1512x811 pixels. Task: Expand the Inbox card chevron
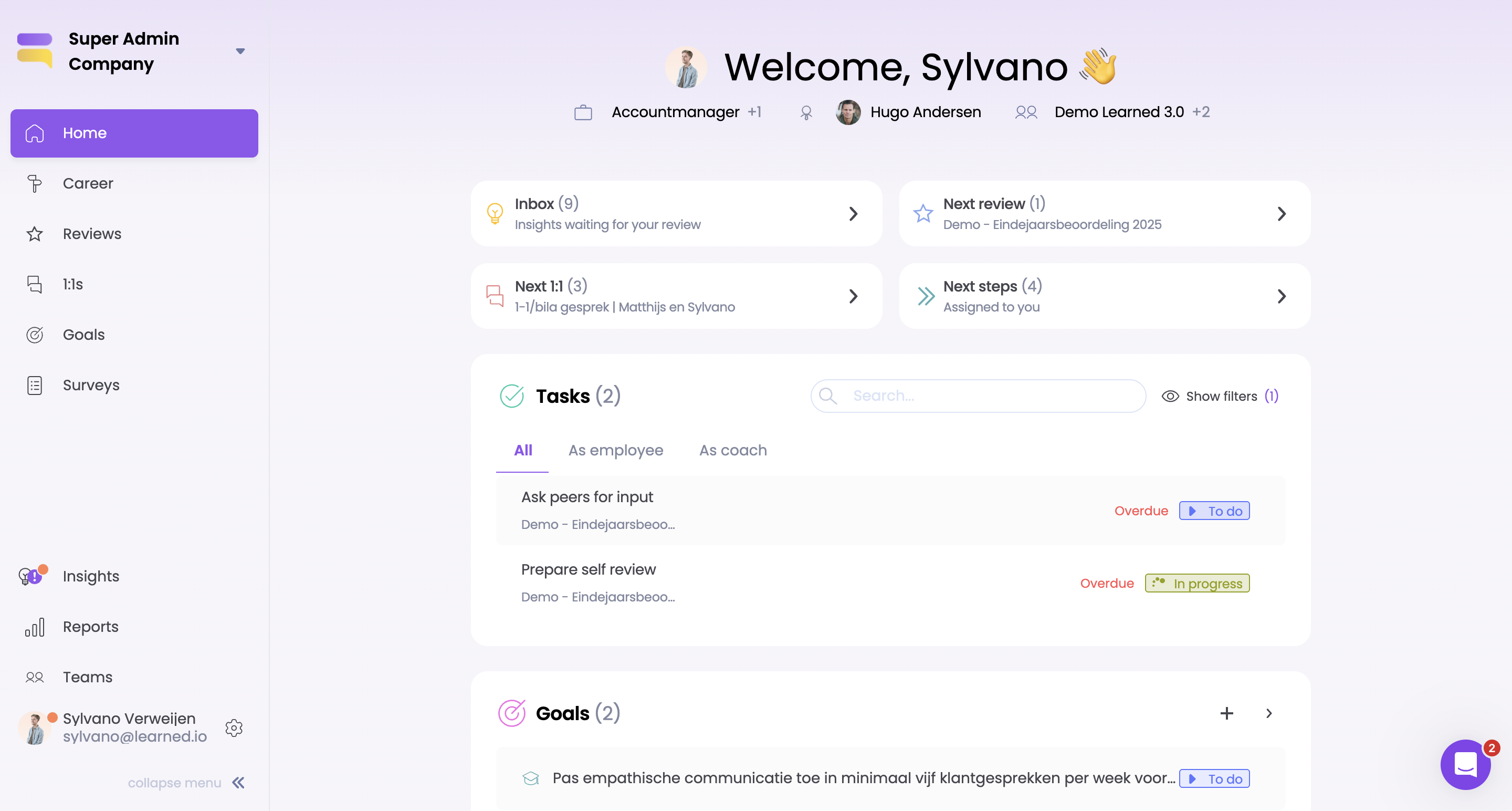(853, 214)
